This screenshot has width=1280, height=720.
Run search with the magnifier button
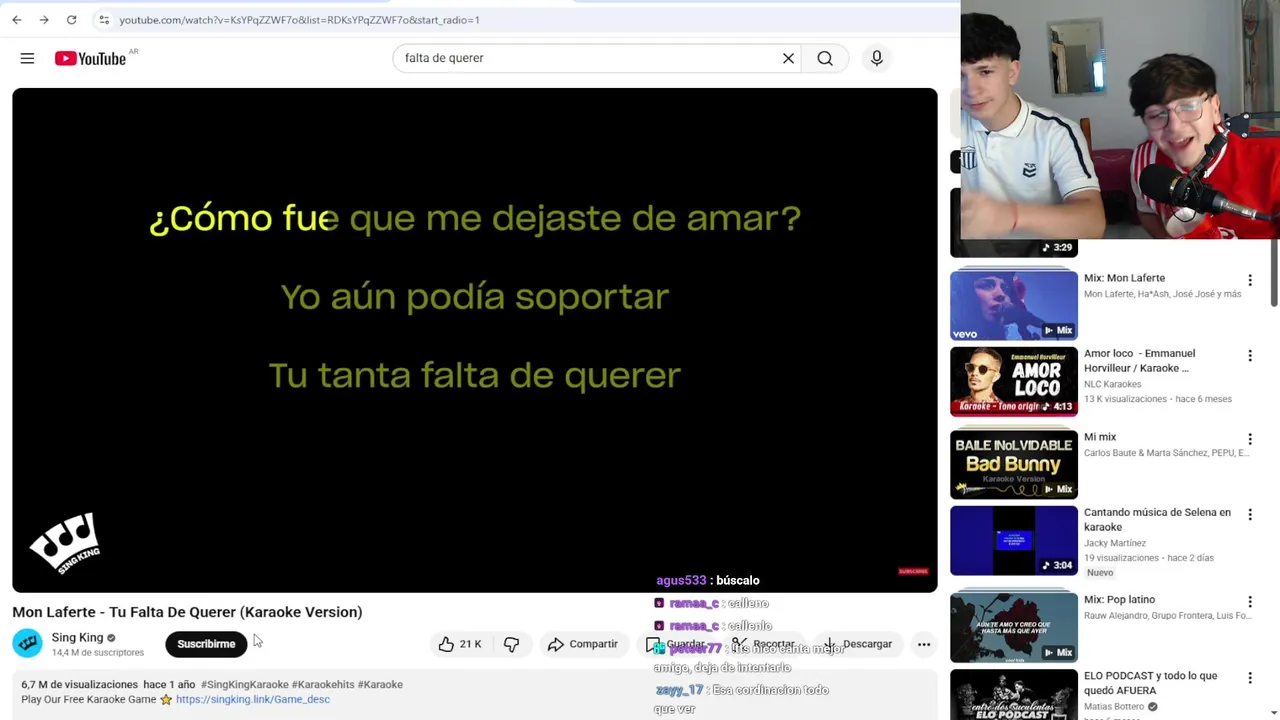coord(825,58)
